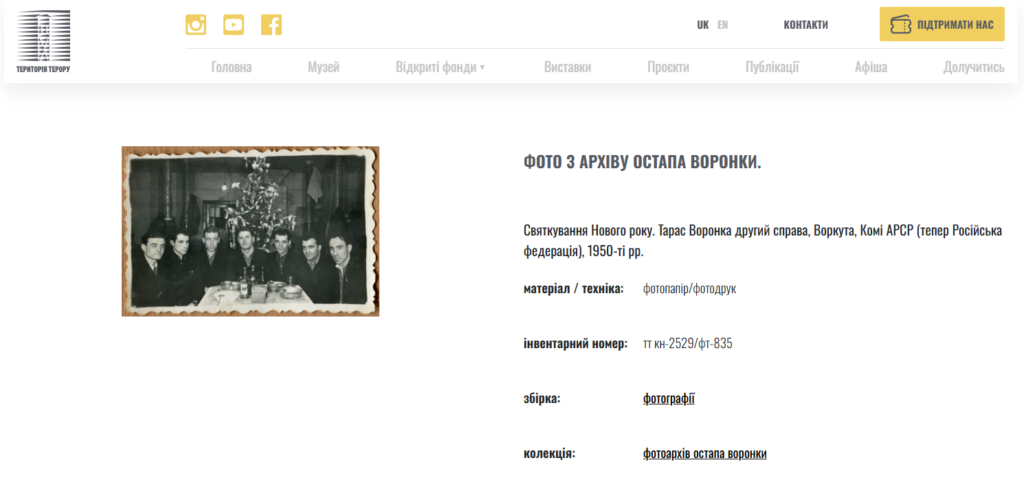Viewport: 1024px width, 493px height.
Task: Open the Музей menu item
Action: coord(323,67)
